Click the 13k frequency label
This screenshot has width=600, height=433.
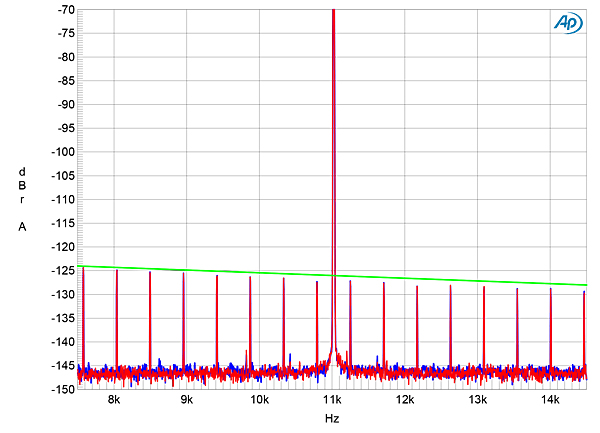pos(478,400)
